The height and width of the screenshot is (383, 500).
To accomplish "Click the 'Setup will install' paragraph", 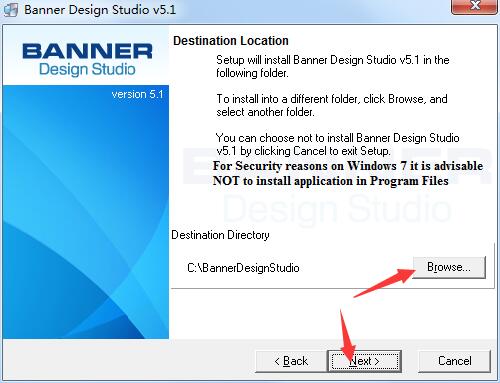I will [x=333, y=66].
